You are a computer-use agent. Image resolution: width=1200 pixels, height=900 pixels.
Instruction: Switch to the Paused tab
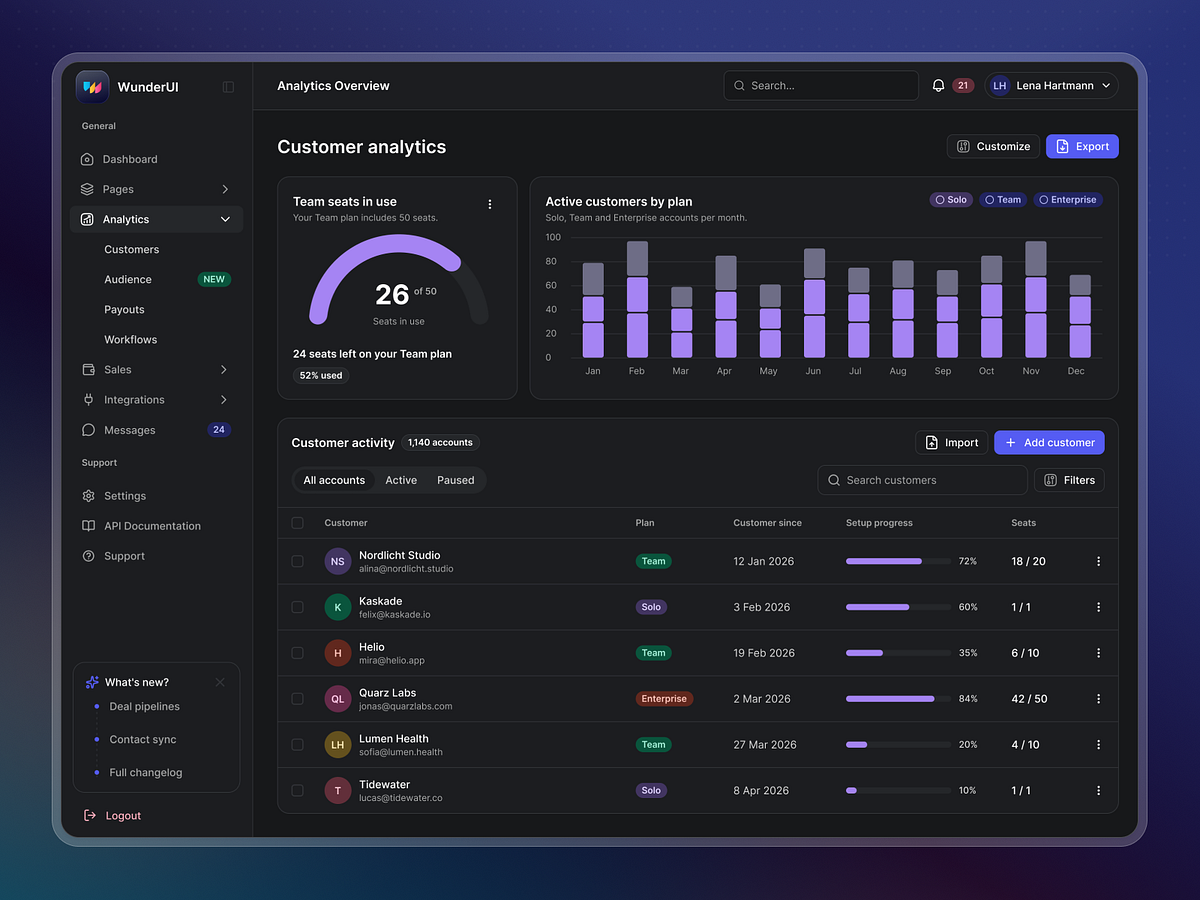coord(456,480)
